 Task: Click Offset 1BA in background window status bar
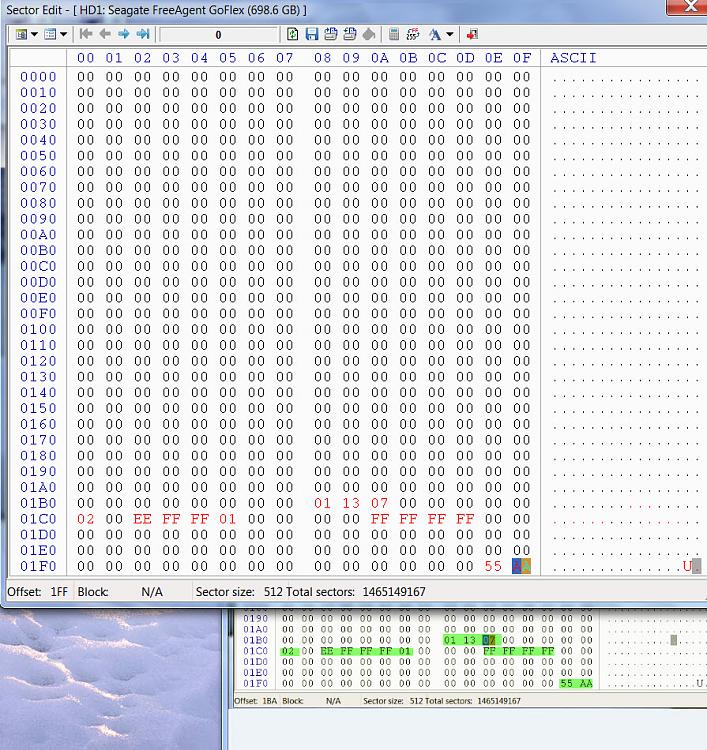tap(255, 701)
